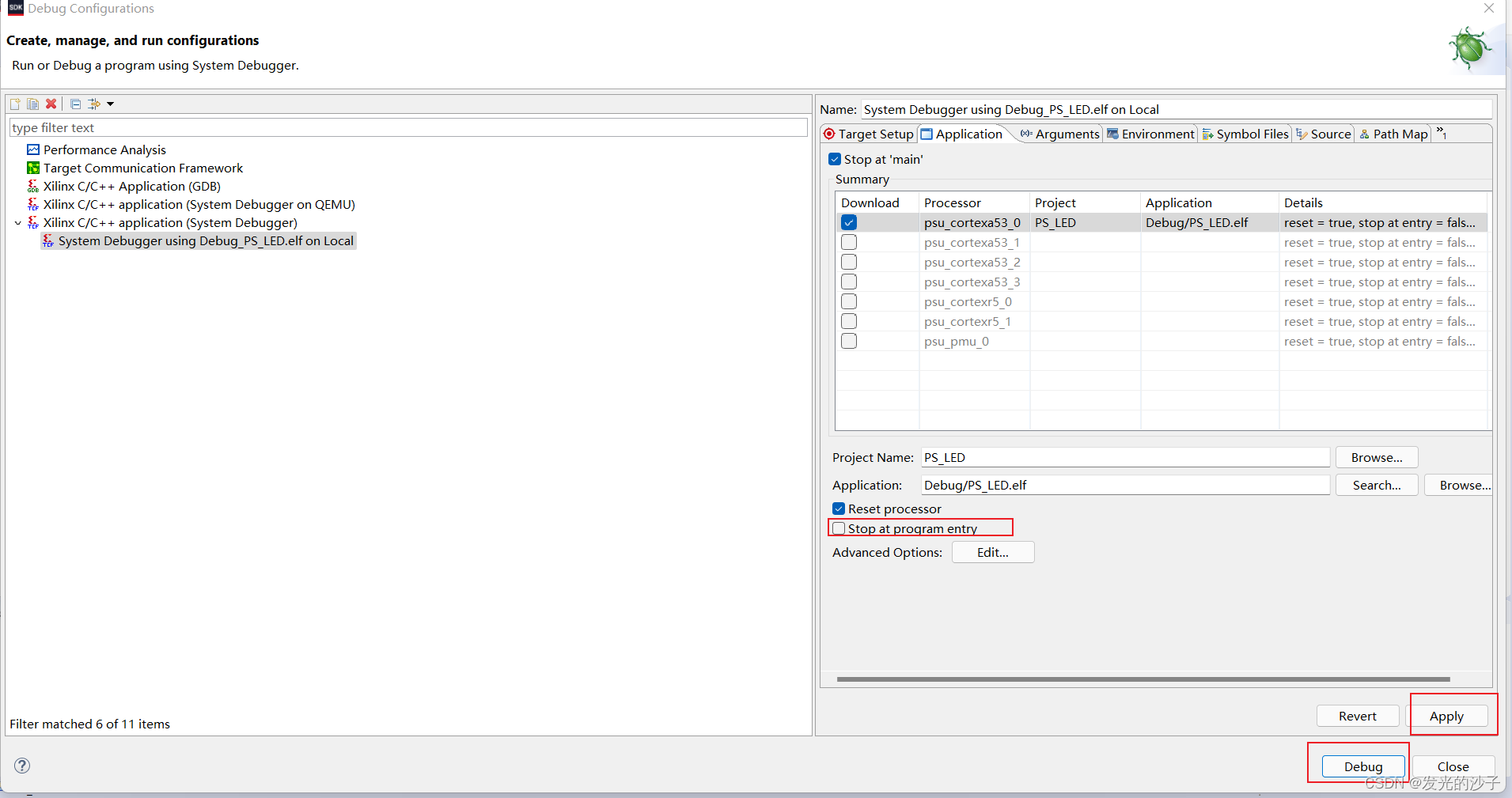Viewport: 1512px width, 798px height.
Task: Click Browse next to Application field
Action: pos(1461,485)
